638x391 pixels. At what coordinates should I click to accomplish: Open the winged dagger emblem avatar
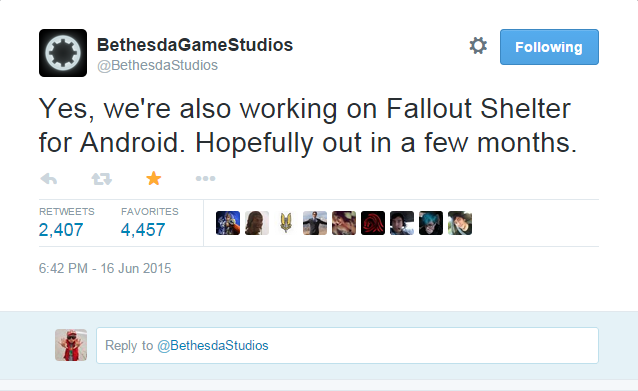coord(286,223)
